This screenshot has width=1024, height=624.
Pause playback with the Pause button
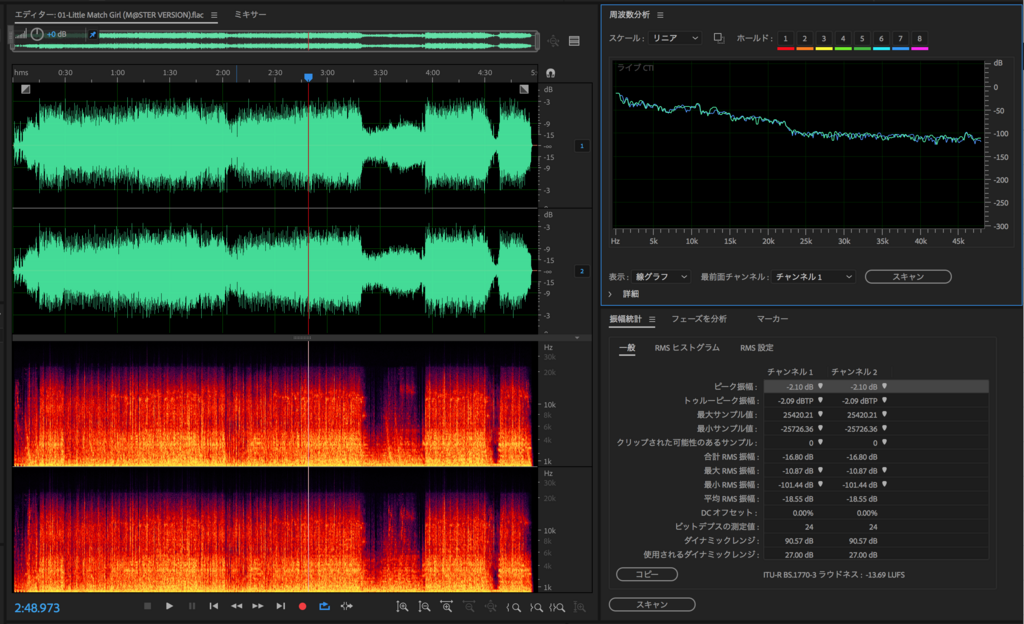tap(191, 606)
